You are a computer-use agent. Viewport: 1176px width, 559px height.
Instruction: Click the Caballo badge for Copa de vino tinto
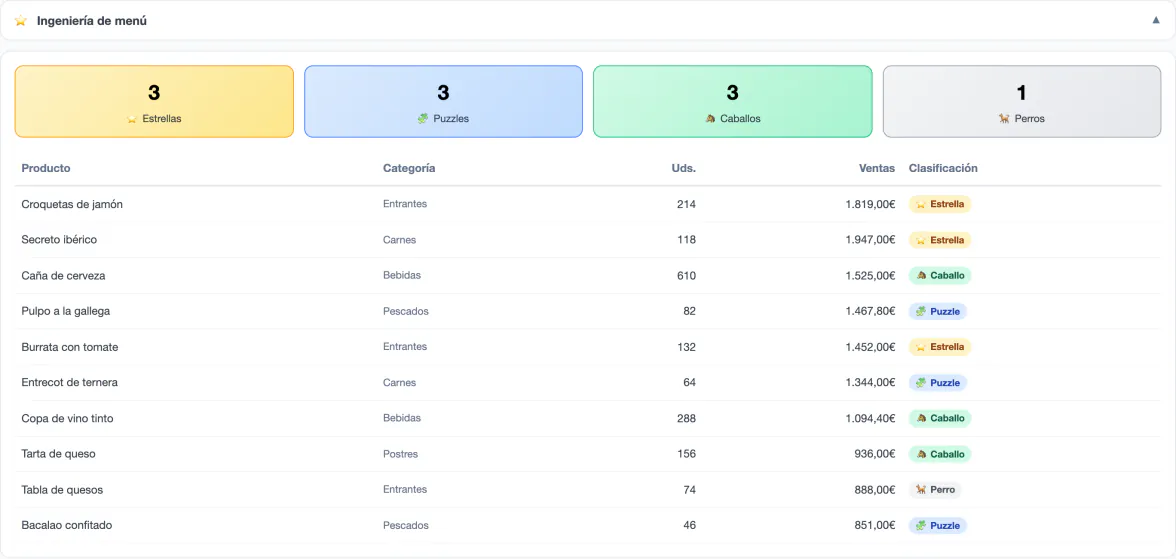940,418
